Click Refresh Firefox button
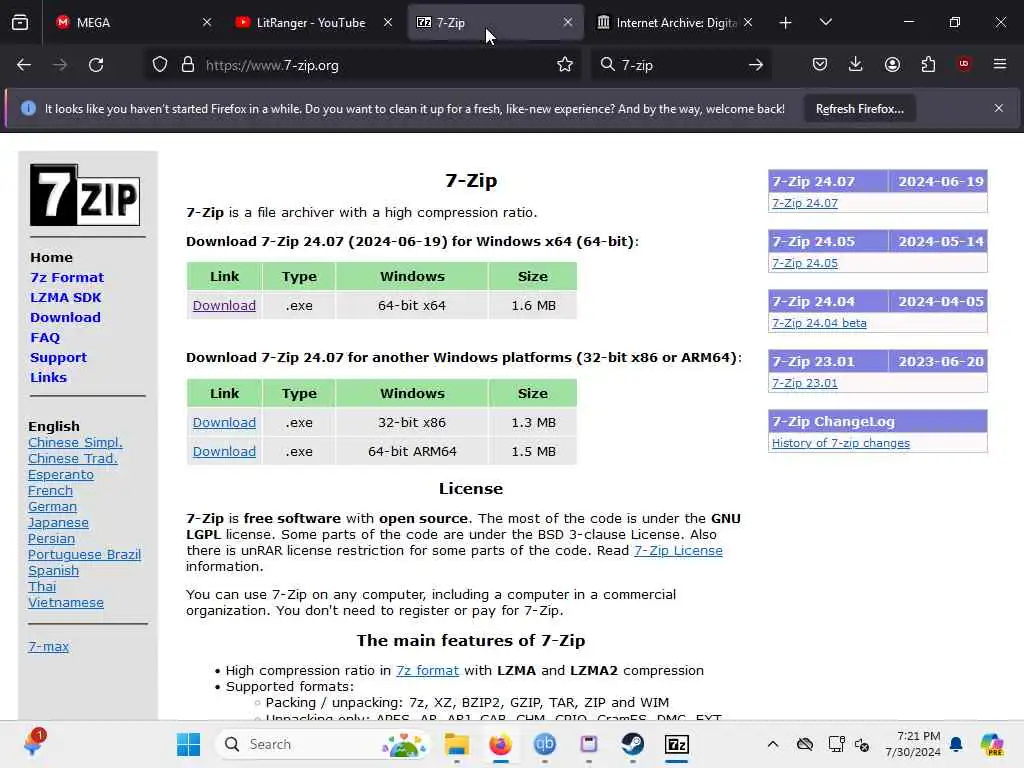Screen dimensions: 1024x768 (859, 109)
